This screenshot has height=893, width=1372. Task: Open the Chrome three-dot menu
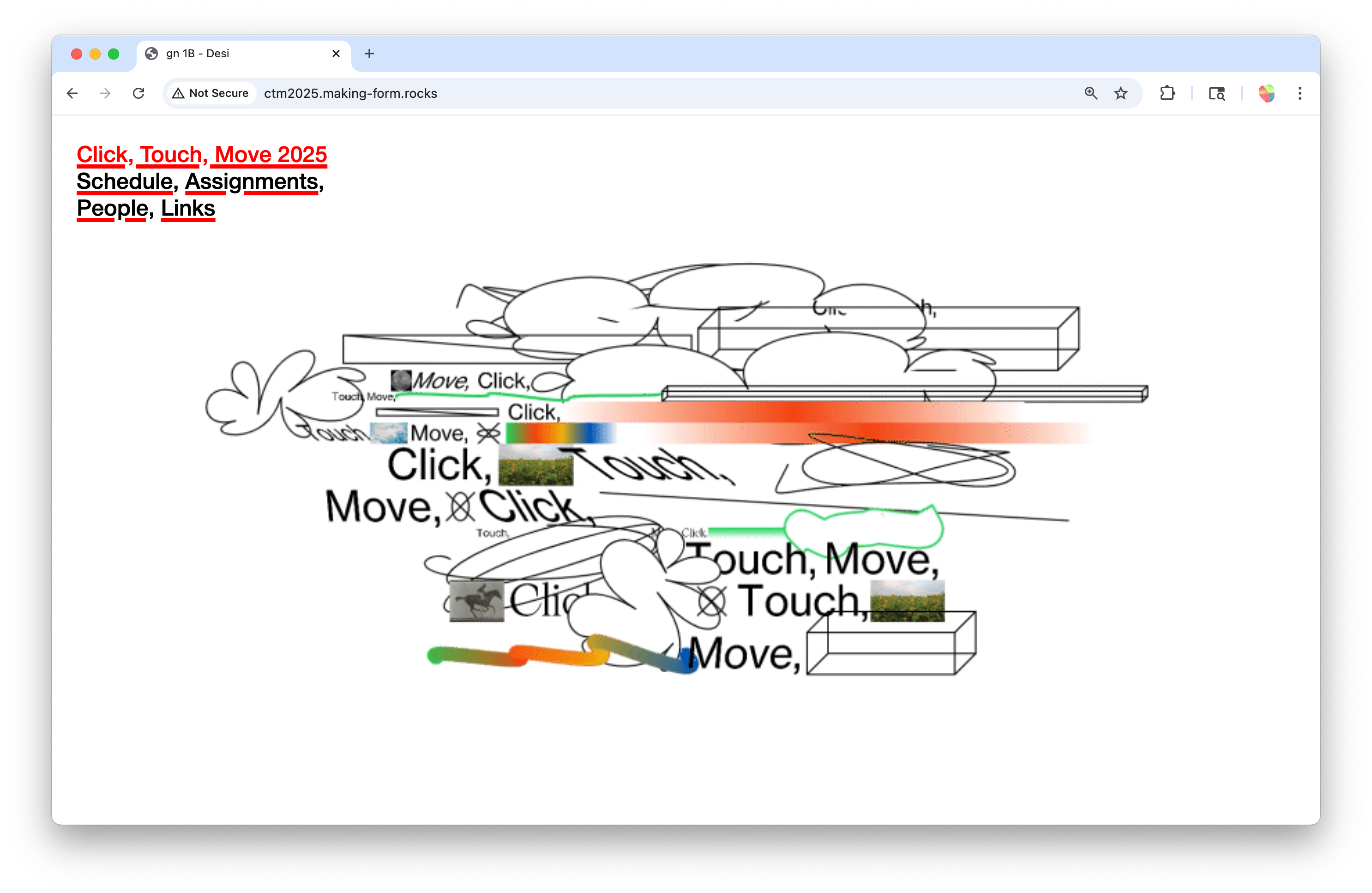(1300, 93)
